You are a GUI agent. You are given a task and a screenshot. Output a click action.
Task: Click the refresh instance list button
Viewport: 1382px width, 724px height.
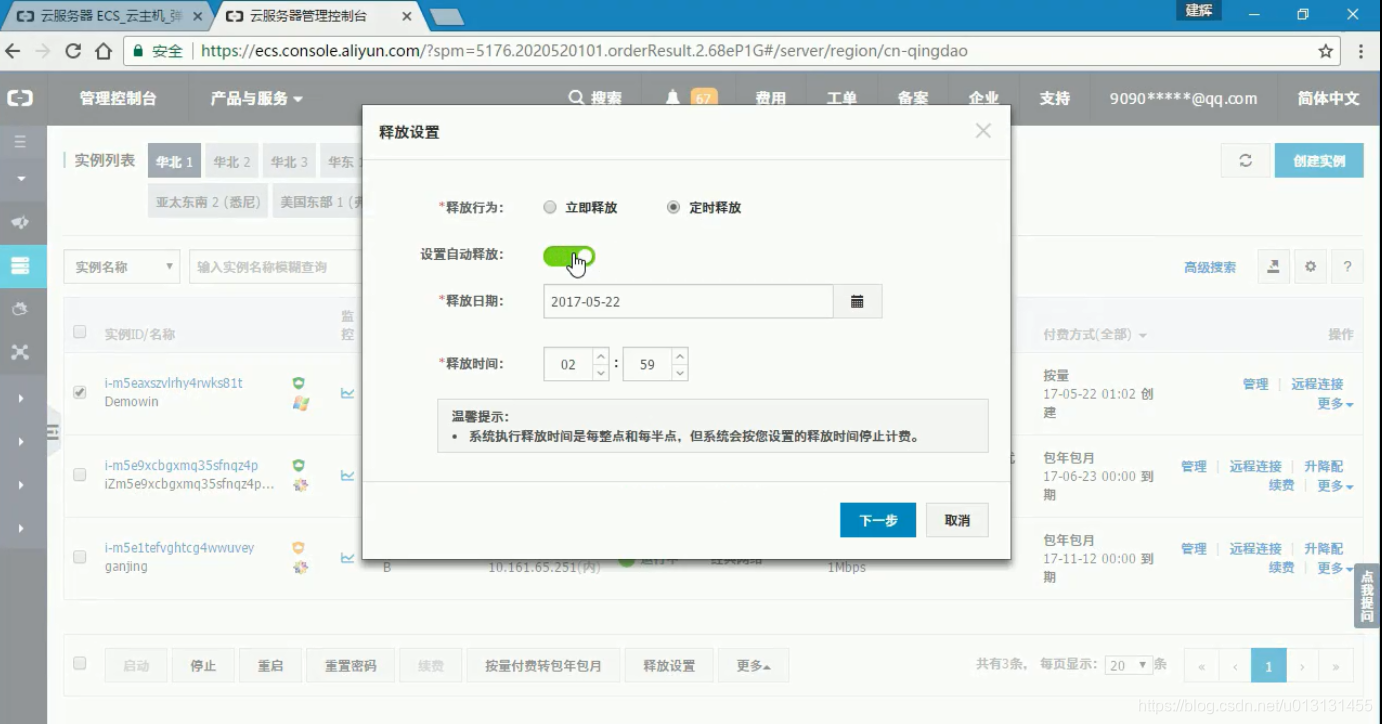click(x=1245, y=160)
